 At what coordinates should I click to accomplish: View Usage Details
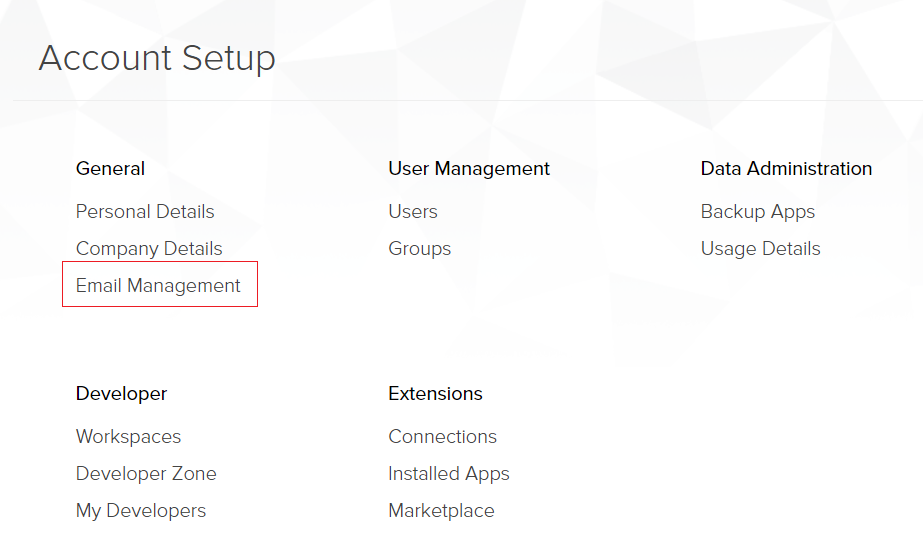pos(761,249)
